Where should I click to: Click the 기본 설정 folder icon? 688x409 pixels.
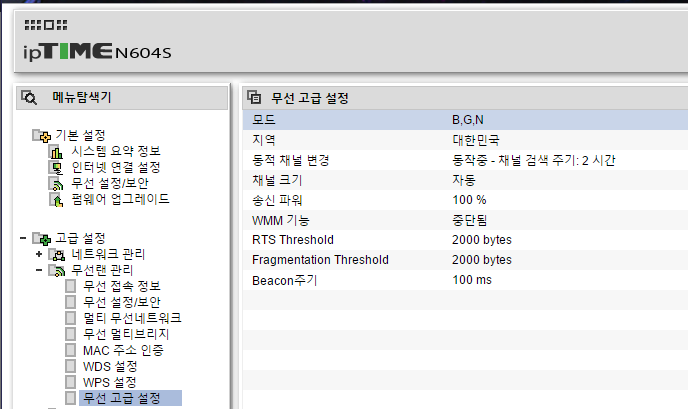pos(42,136)
